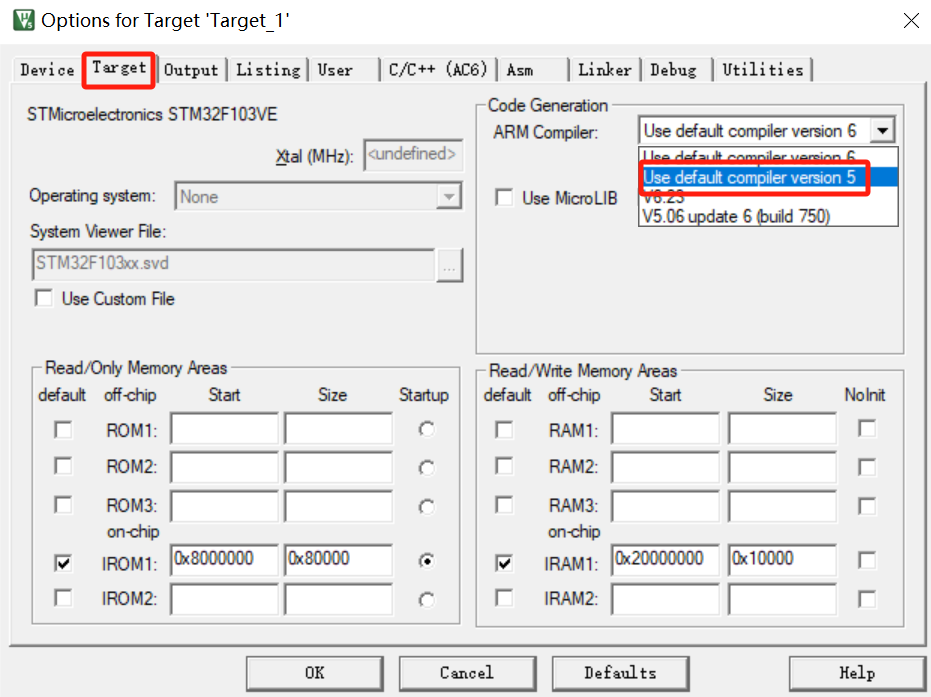Expand the Operating system dropdown
Image resolution: width=931 pixels, height=697 pixels.
coord(449,197)
